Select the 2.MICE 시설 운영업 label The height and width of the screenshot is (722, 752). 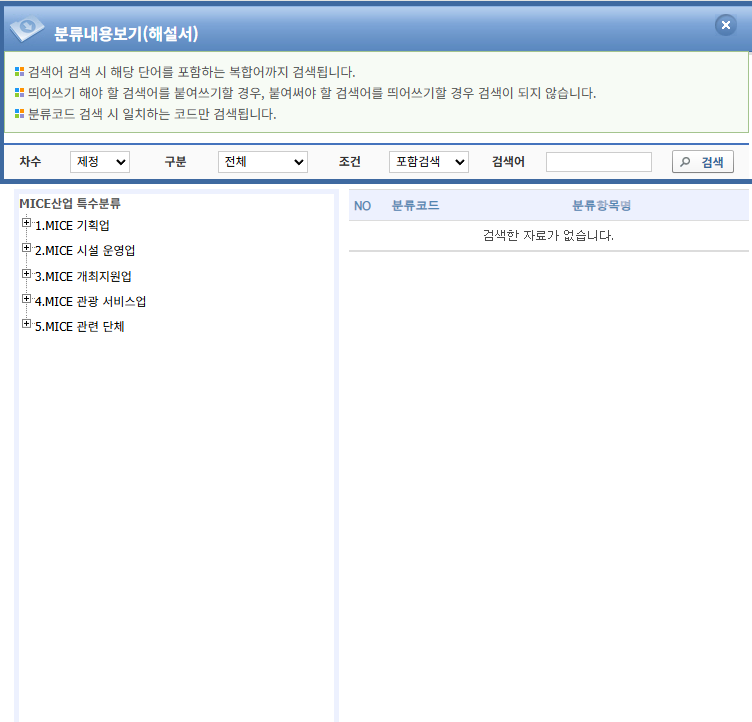coord(84,251)
